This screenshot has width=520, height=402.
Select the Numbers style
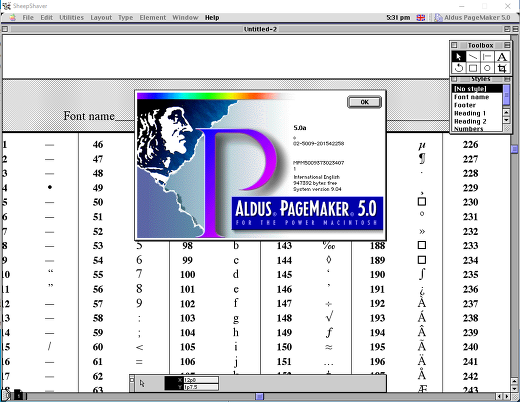pyautogui.click(x=477, y=128)
